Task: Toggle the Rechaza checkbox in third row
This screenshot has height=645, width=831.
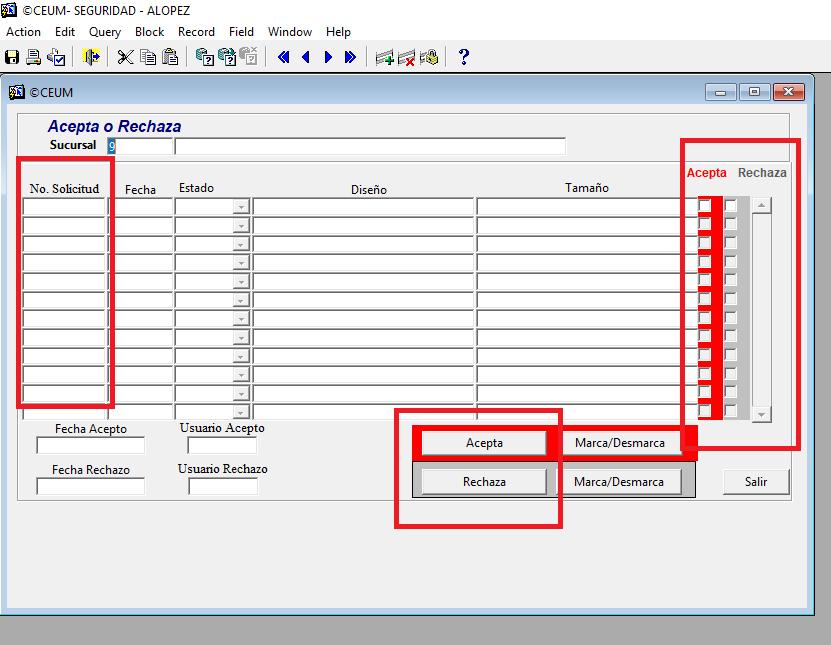Action: [x=731, y=243]
